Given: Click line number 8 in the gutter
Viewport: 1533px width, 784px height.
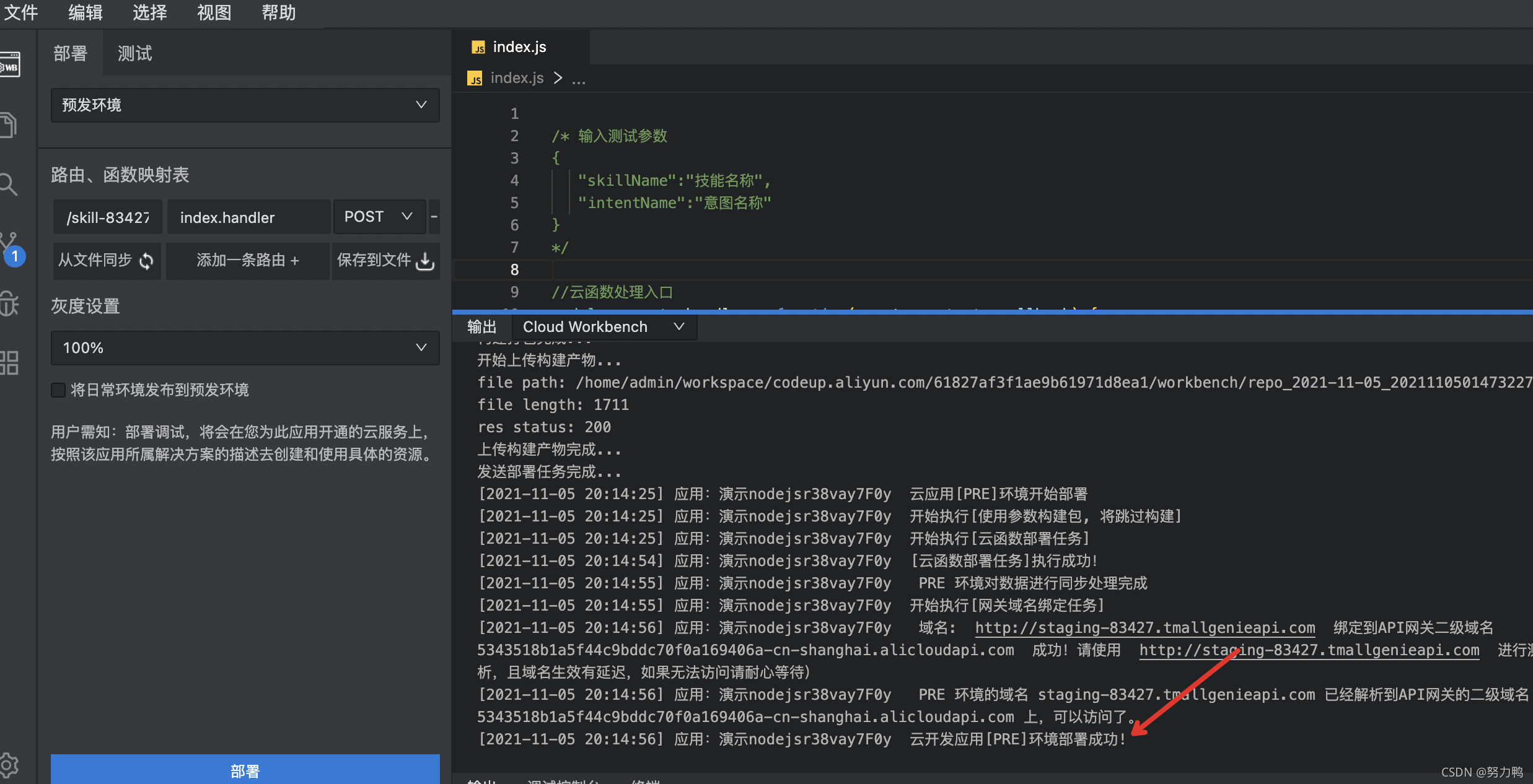Looking at the screenshot, I should (x=514, y=270).
